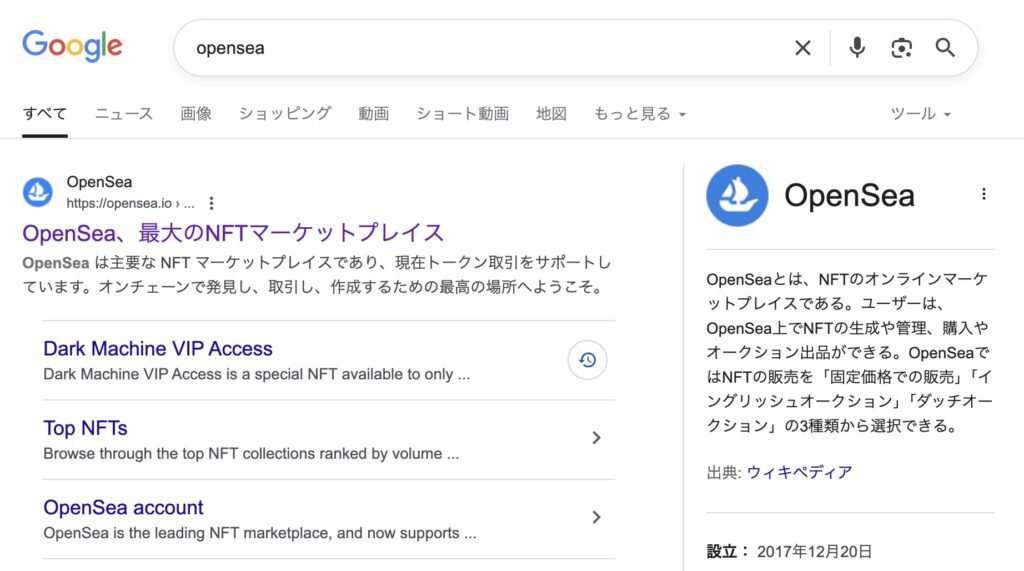Open three-dot menu next to opensea.io URL
1024x571 pixels.
(x=211, y=203)
